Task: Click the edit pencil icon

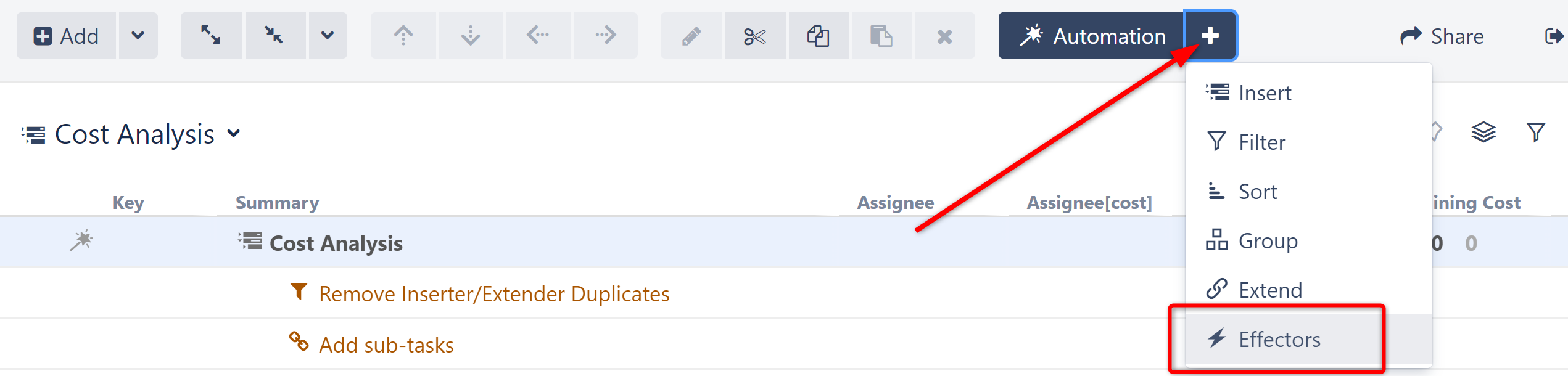Action: pyautogui.click(x=691, y=36)
